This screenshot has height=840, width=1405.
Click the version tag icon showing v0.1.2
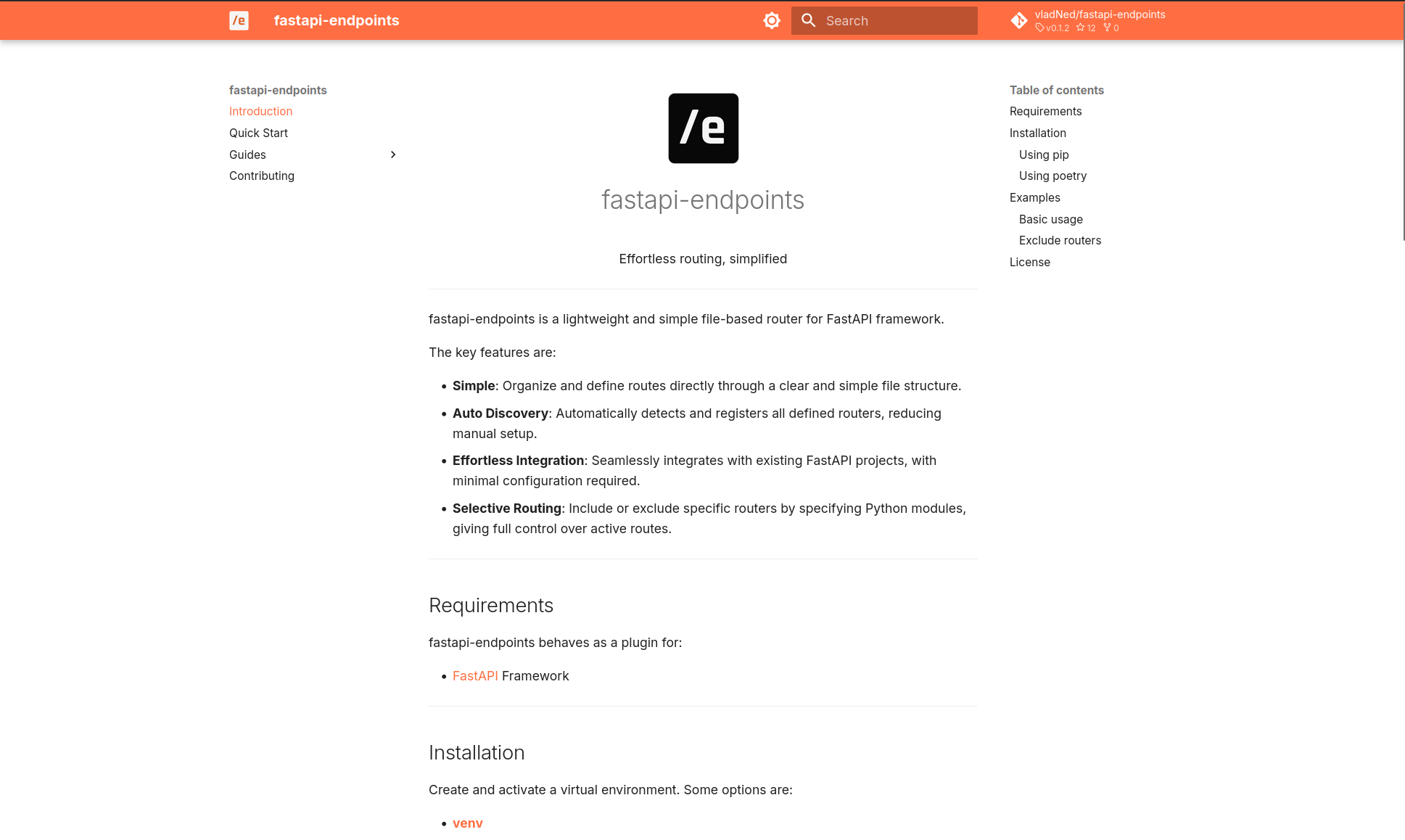(x=1039, y=28)
